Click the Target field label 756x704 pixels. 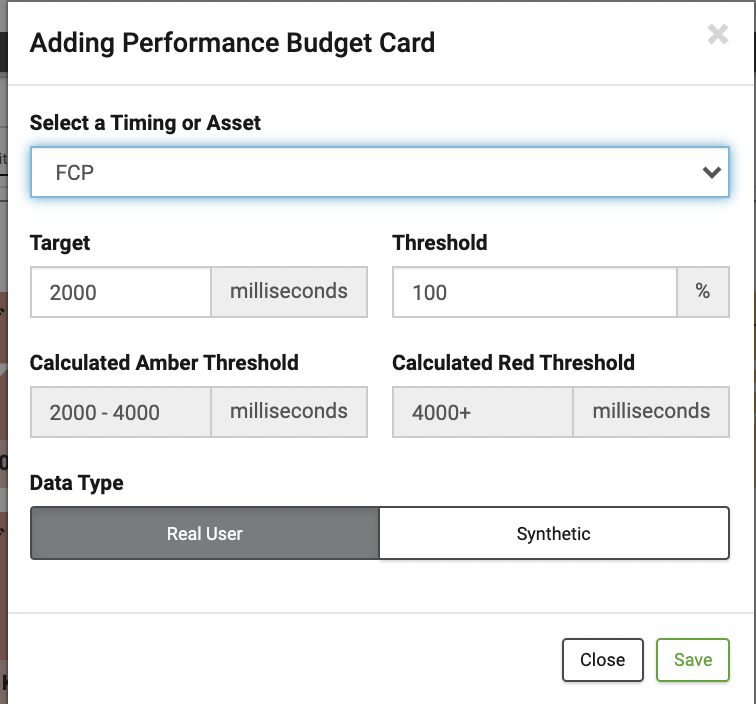[60, 243]
